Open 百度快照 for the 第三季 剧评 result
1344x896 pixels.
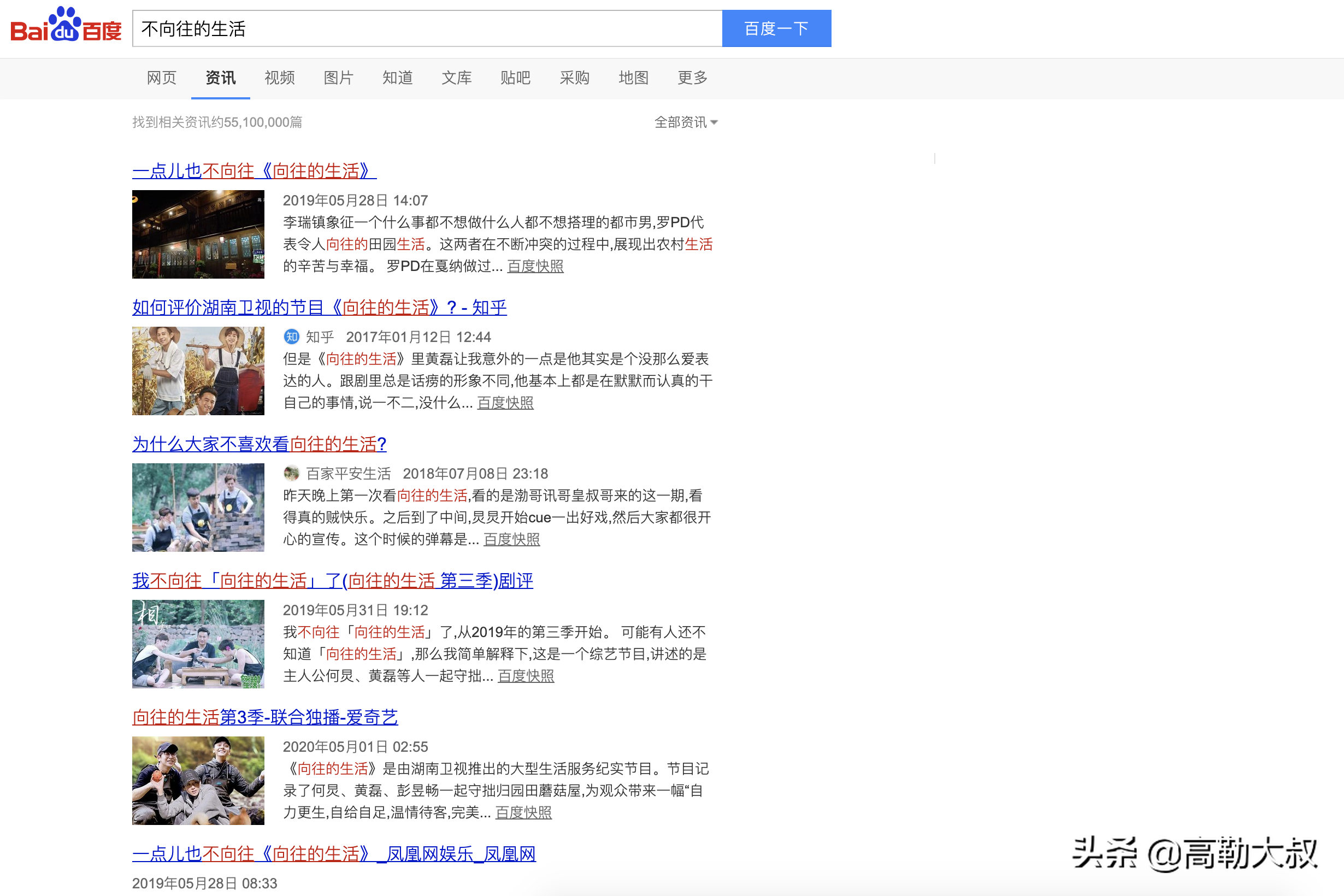point(526,676)
